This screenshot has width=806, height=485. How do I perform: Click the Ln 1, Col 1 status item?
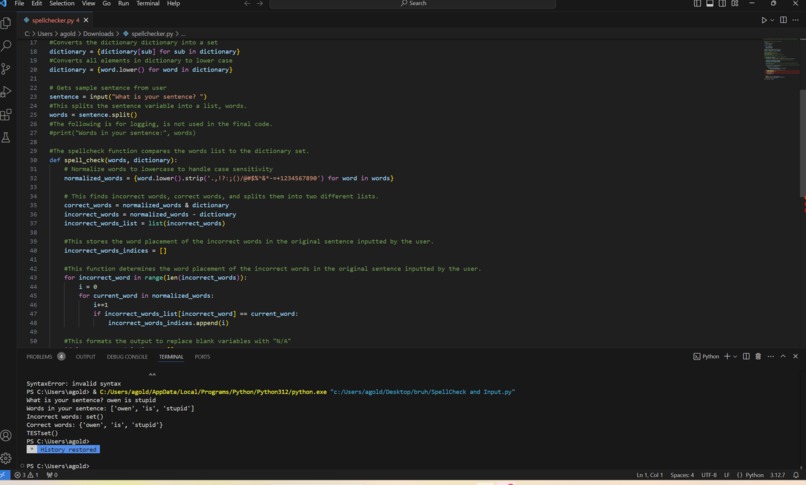coord(650,475)
